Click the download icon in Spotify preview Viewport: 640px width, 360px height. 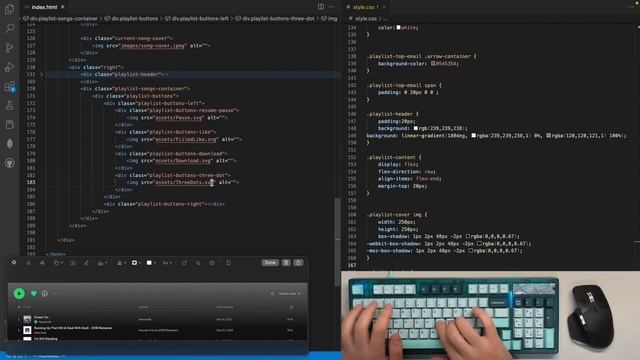click(44, 293)
